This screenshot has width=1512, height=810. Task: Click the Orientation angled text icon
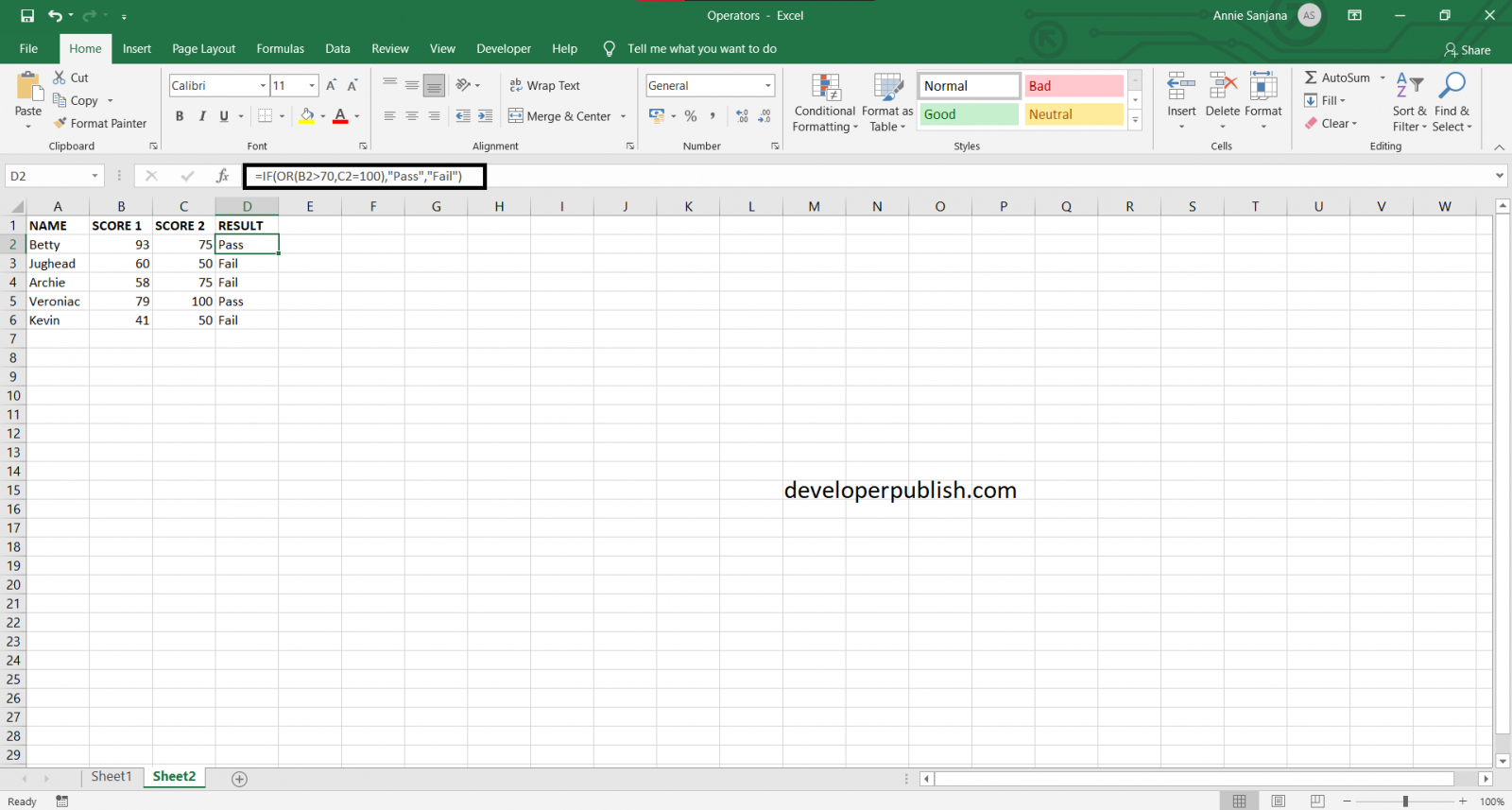[463, 85]
